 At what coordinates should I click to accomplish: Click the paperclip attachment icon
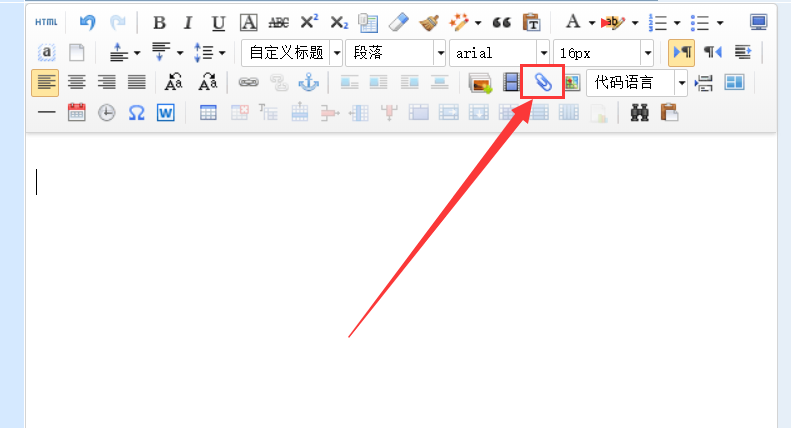[x=543, y=82]
